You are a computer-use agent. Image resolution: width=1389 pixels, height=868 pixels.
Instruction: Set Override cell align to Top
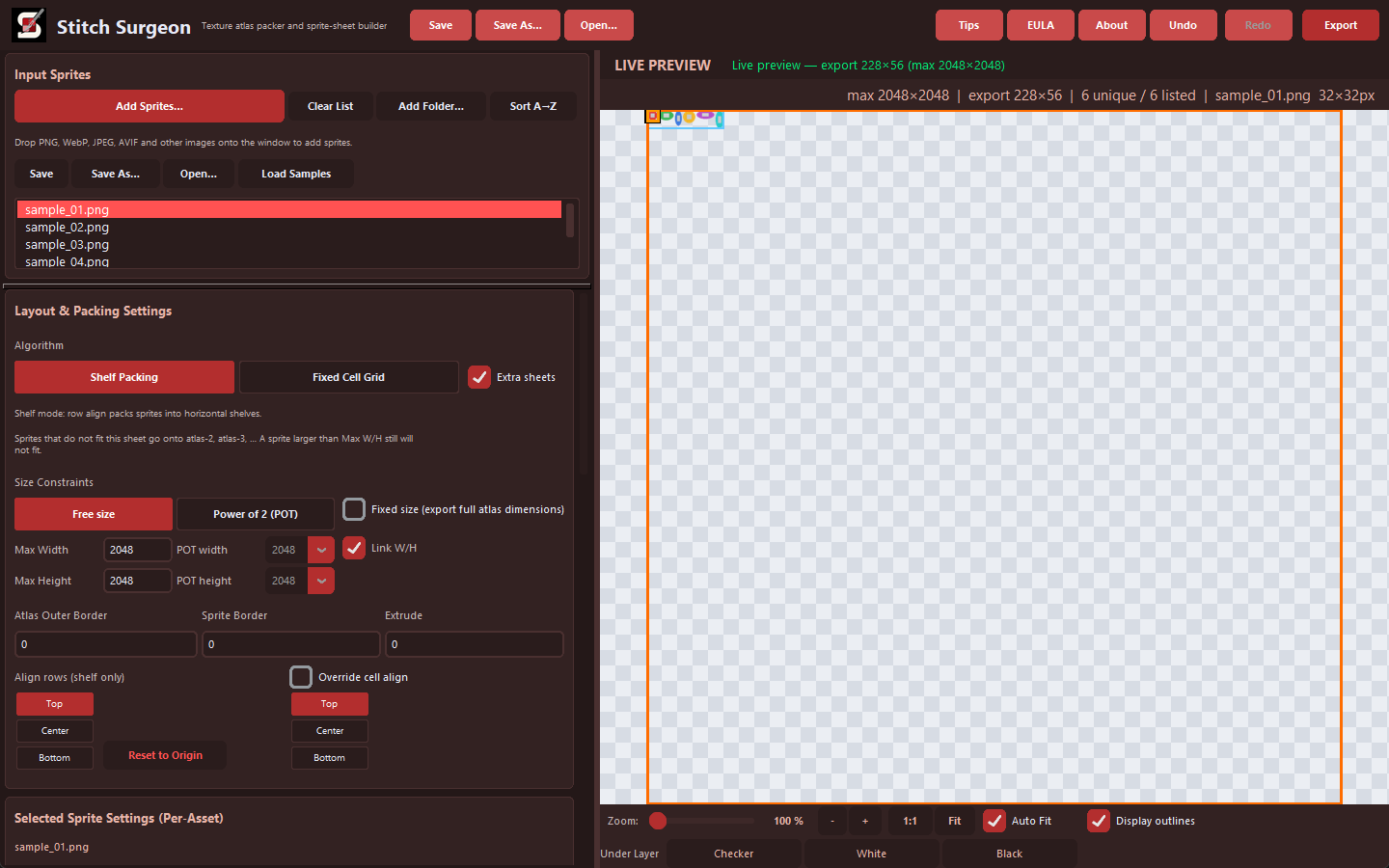coord(330,704)
